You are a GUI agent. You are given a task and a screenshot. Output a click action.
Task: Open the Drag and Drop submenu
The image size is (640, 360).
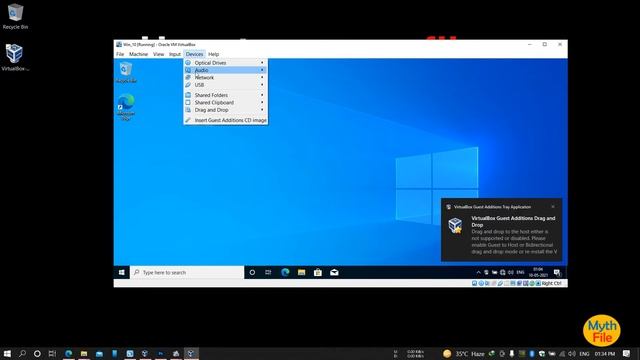(225, 110)
